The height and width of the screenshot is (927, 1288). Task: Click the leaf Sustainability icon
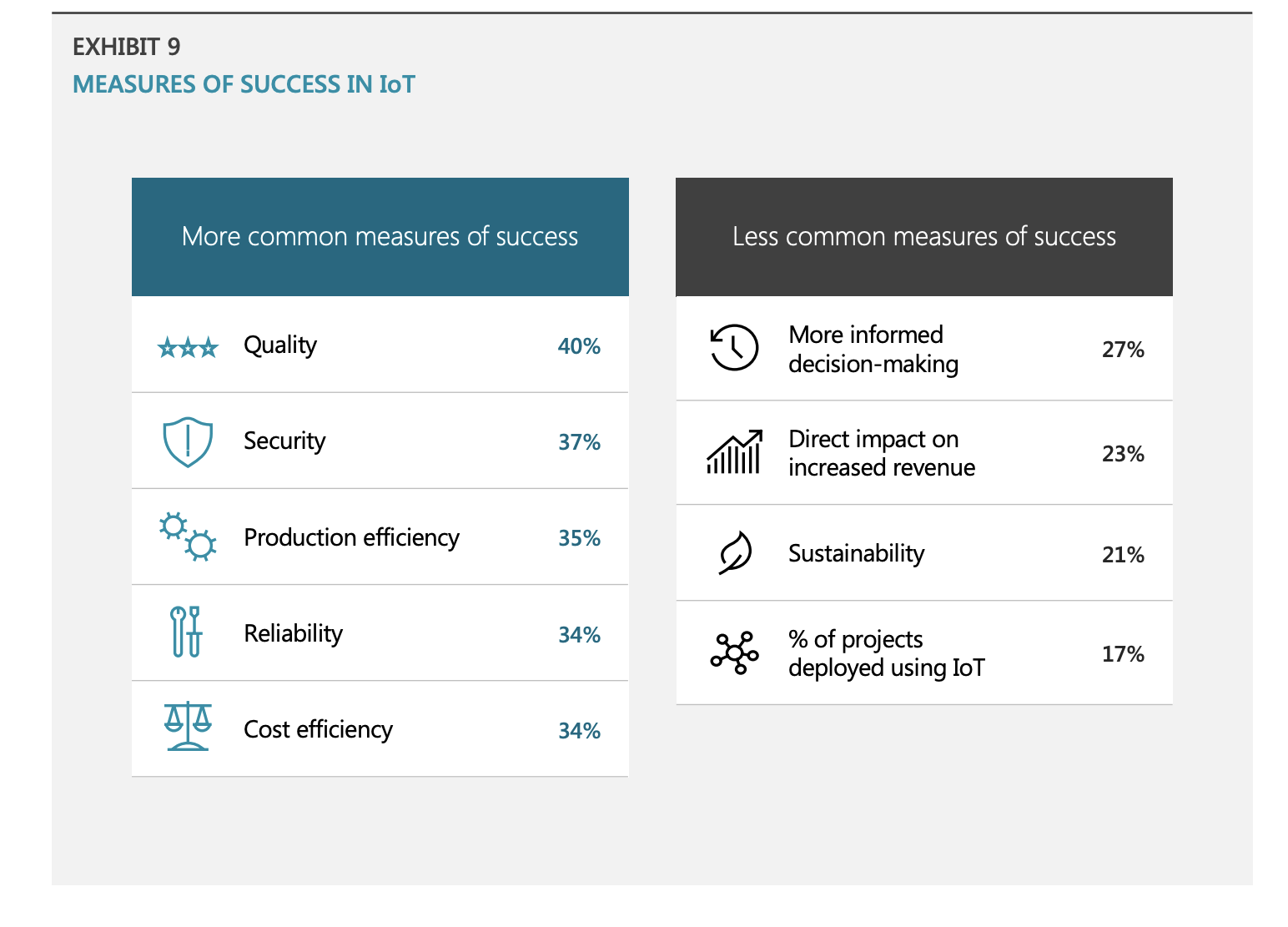coord(735,552)
